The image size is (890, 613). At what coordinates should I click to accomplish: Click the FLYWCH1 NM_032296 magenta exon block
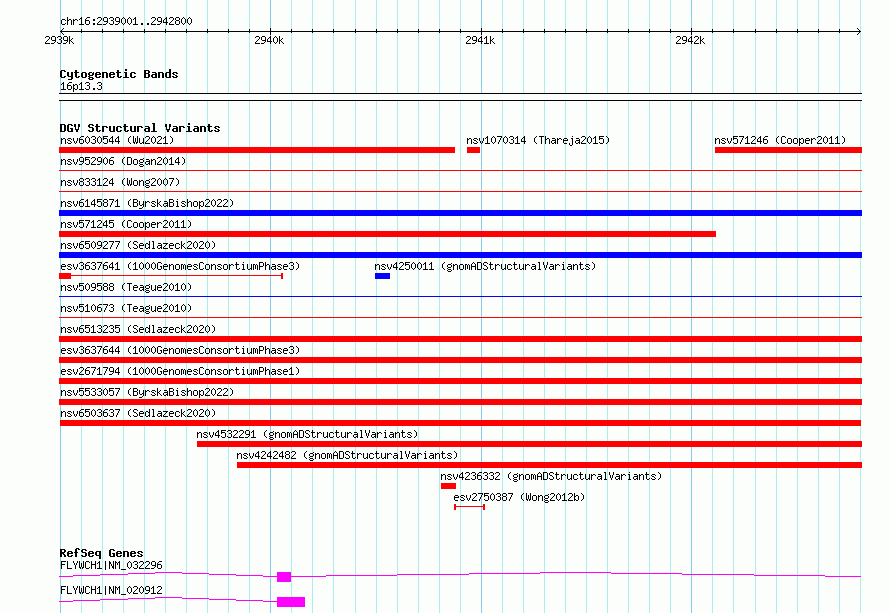point(284,577)
